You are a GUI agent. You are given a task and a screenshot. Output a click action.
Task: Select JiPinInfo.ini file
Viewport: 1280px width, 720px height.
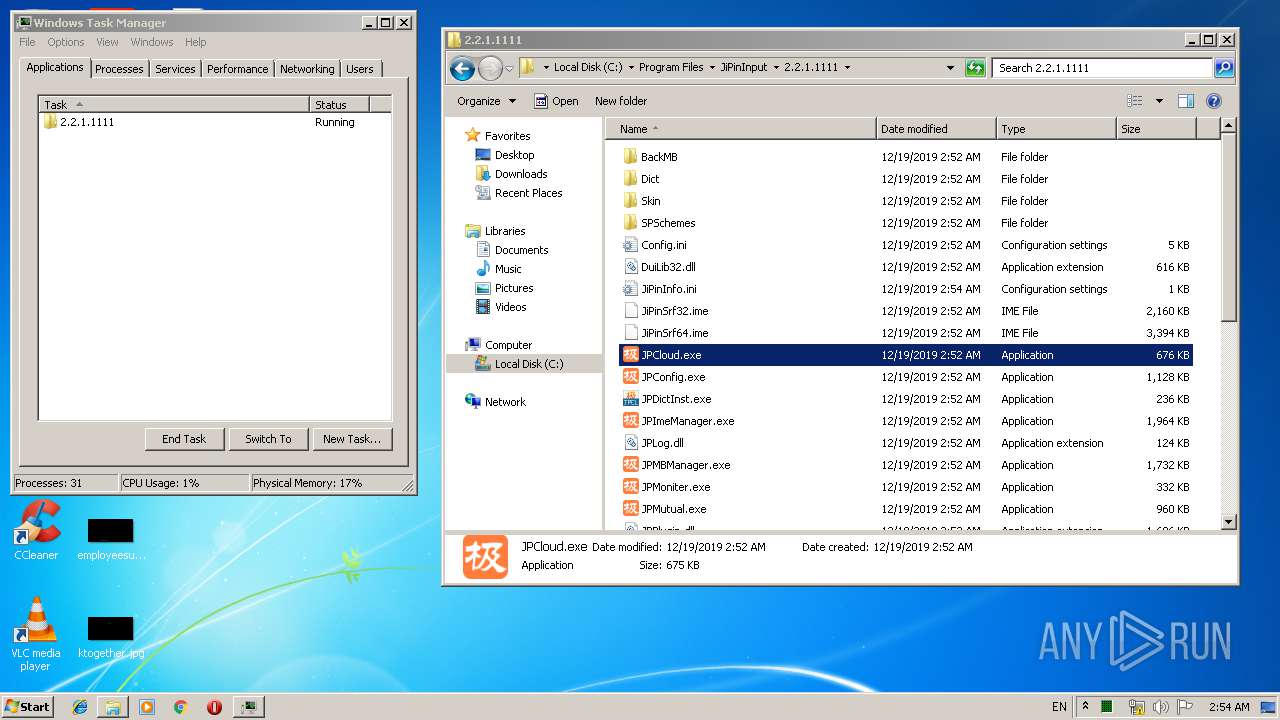(668, 289)
